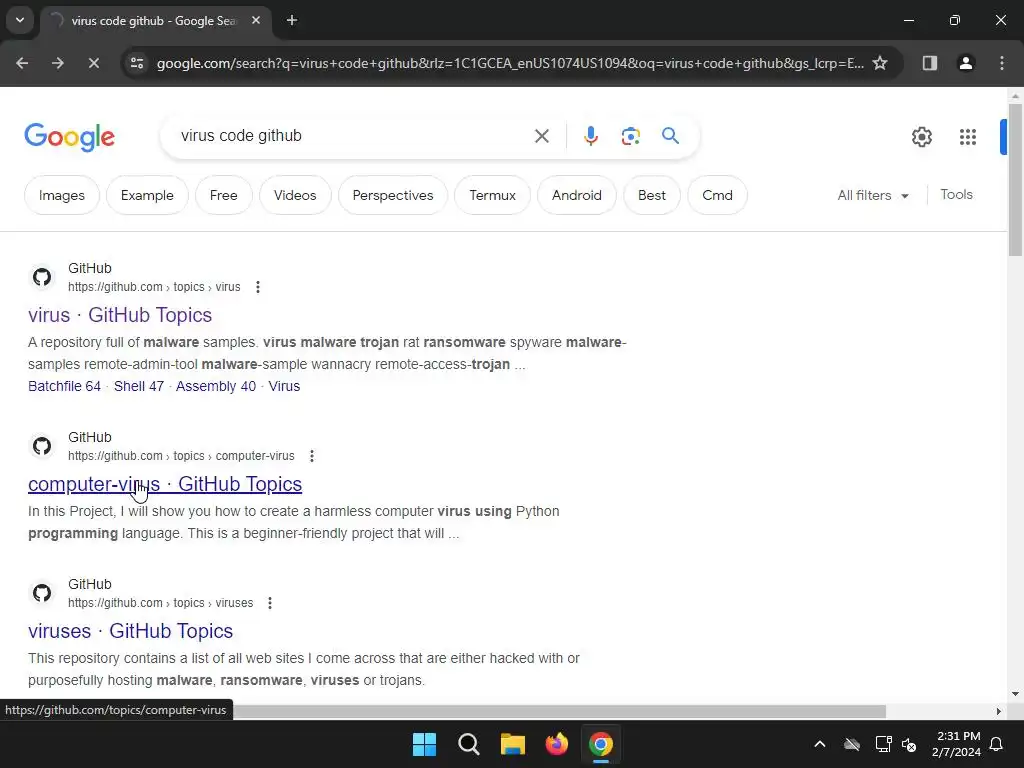Open Chrome three-dot menu
Viewport: 1024px width, 768px height.
point(1002,63)
